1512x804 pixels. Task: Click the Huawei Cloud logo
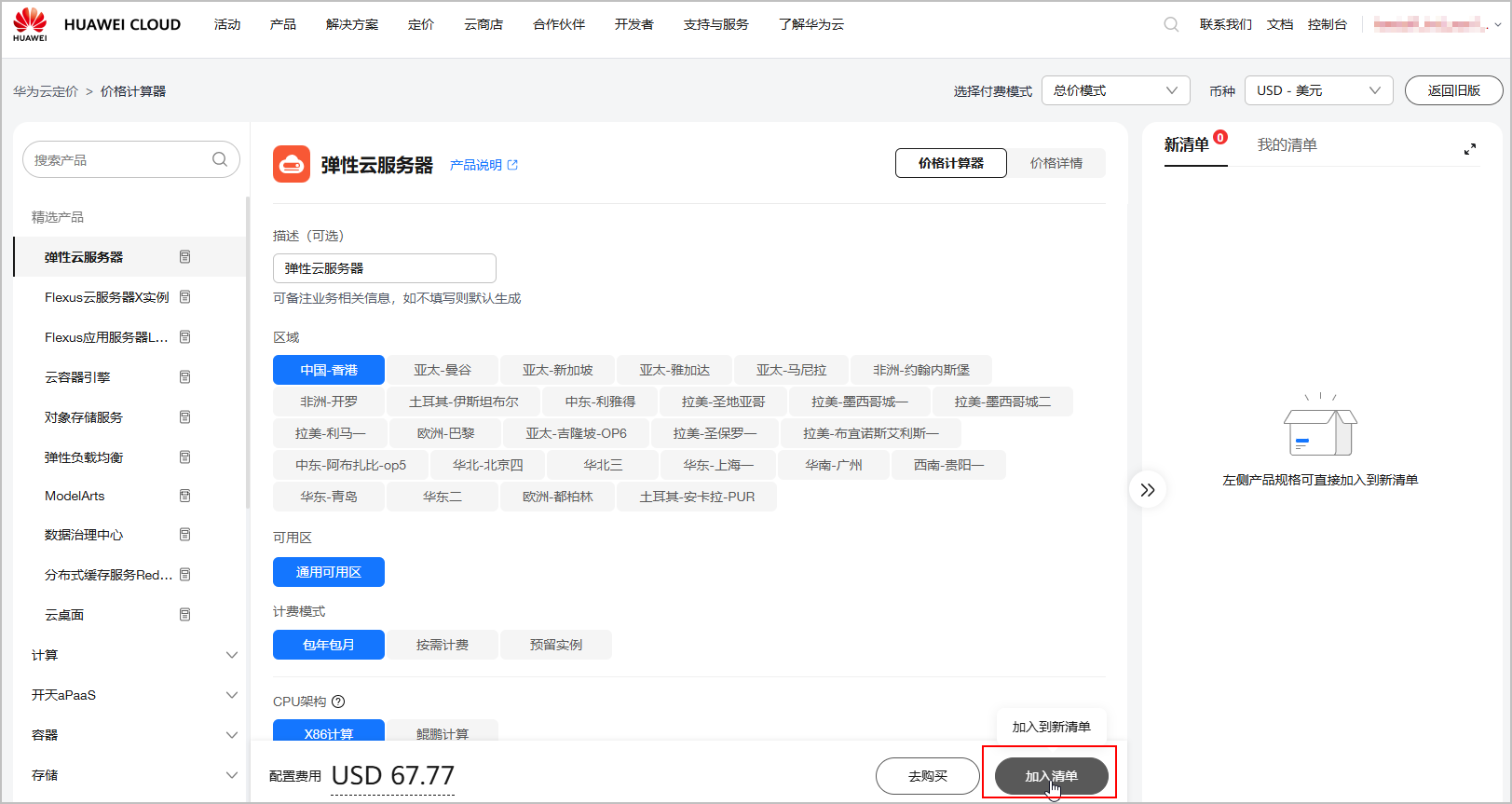pos(97,24)
